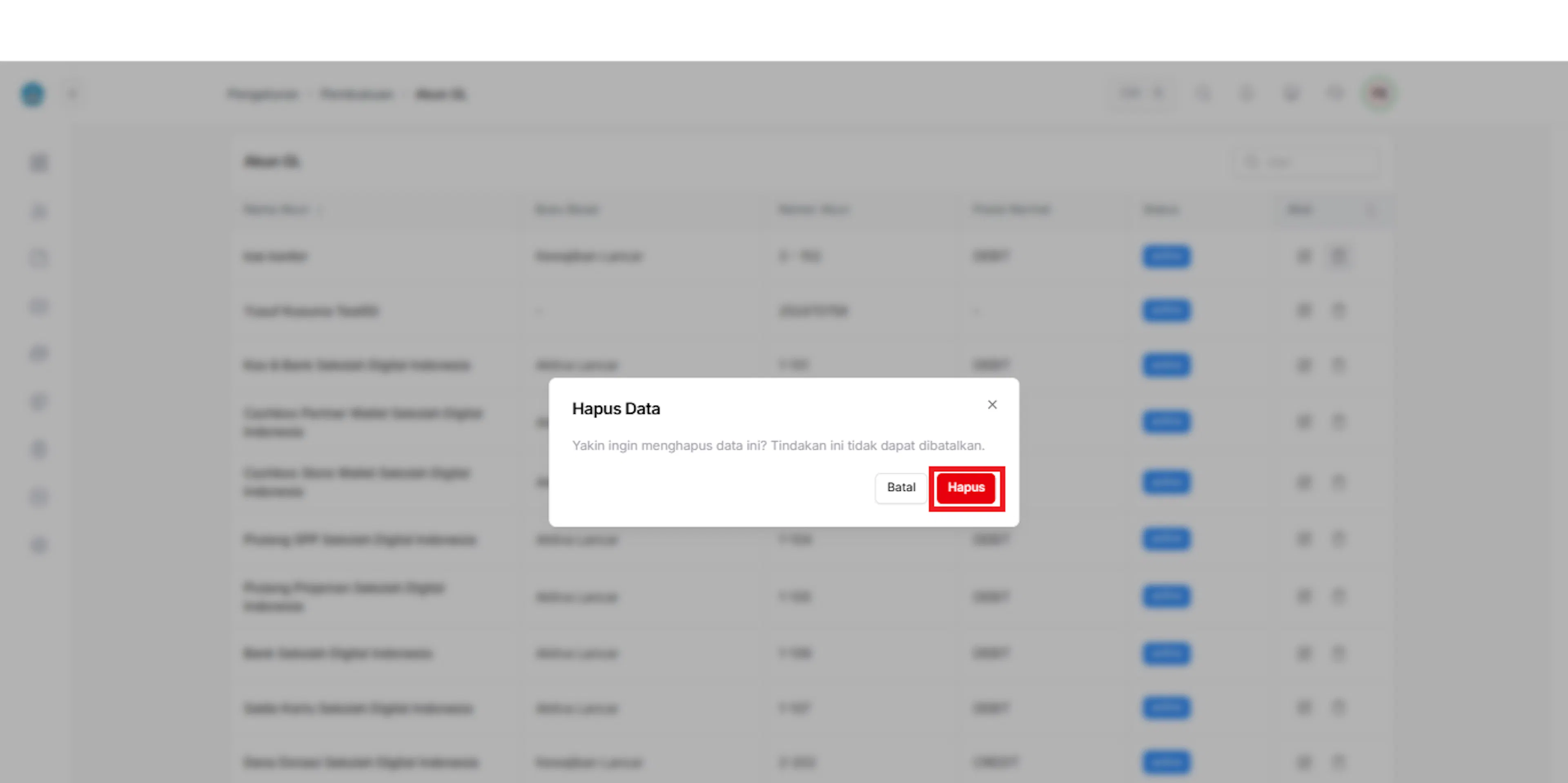Confirm deletion with the red Hapus button
The height and width of the screenshot is (783, 1568).
pos(966,488)
